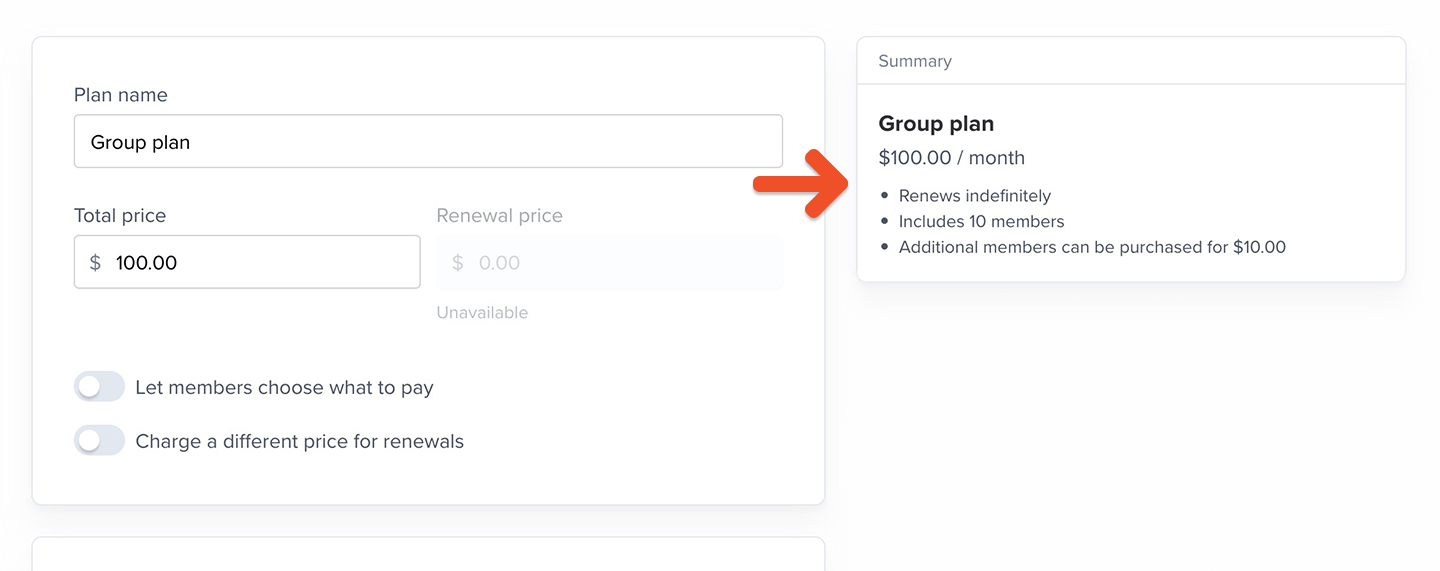Viewport: 1440px width, 571px height.
Task: Click the Unavailable hint text
Action: pos(482,313)
